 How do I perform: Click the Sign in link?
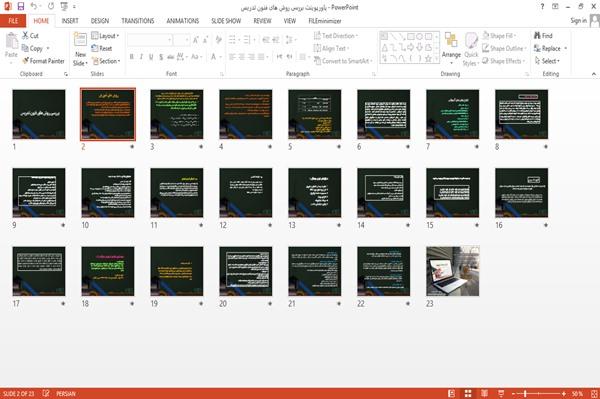tap(578, 21)
